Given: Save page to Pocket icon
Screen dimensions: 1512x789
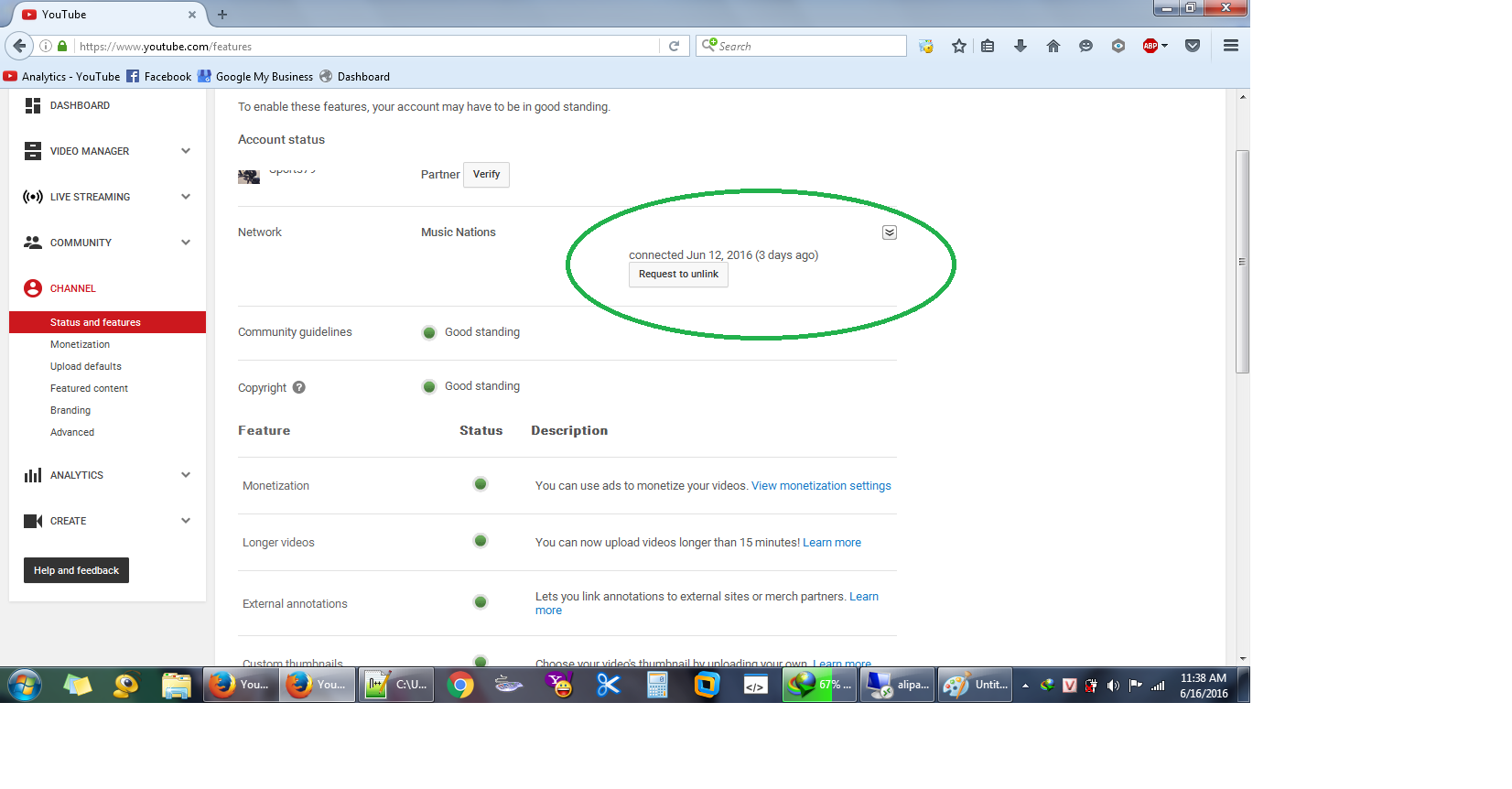Looking at the screenshot, I should click(1192, 46).
